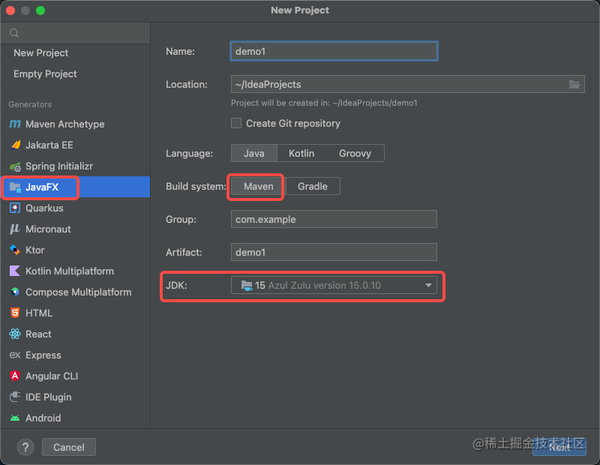Open the JDK 15 Azul Zulu combo box
The image size is (600, 465).
(x=334, y=285)
